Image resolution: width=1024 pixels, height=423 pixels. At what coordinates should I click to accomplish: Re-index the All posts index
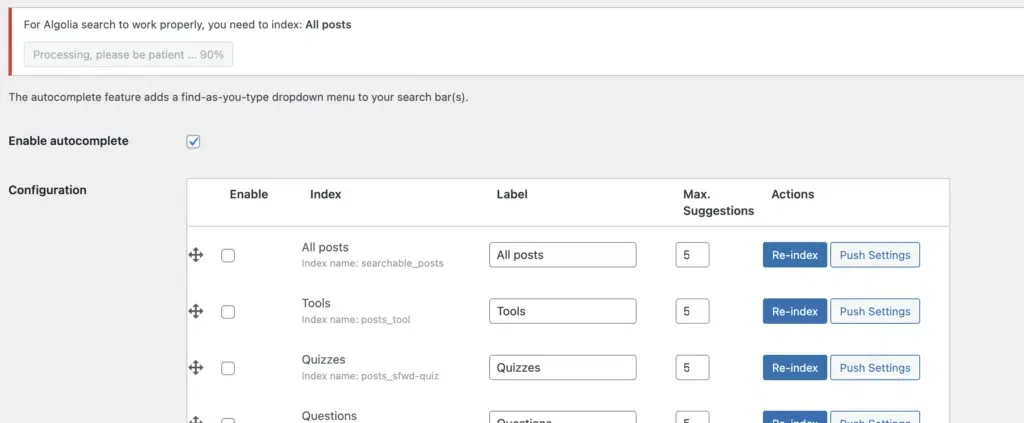pyautogui.click(x=795, y=255)
